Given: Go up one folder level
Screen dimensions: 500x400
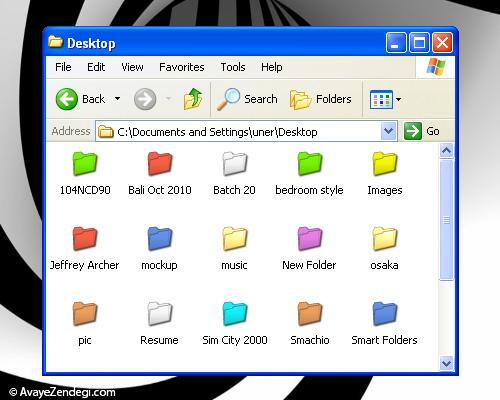Looking at the screenshot, I should 193,99.
